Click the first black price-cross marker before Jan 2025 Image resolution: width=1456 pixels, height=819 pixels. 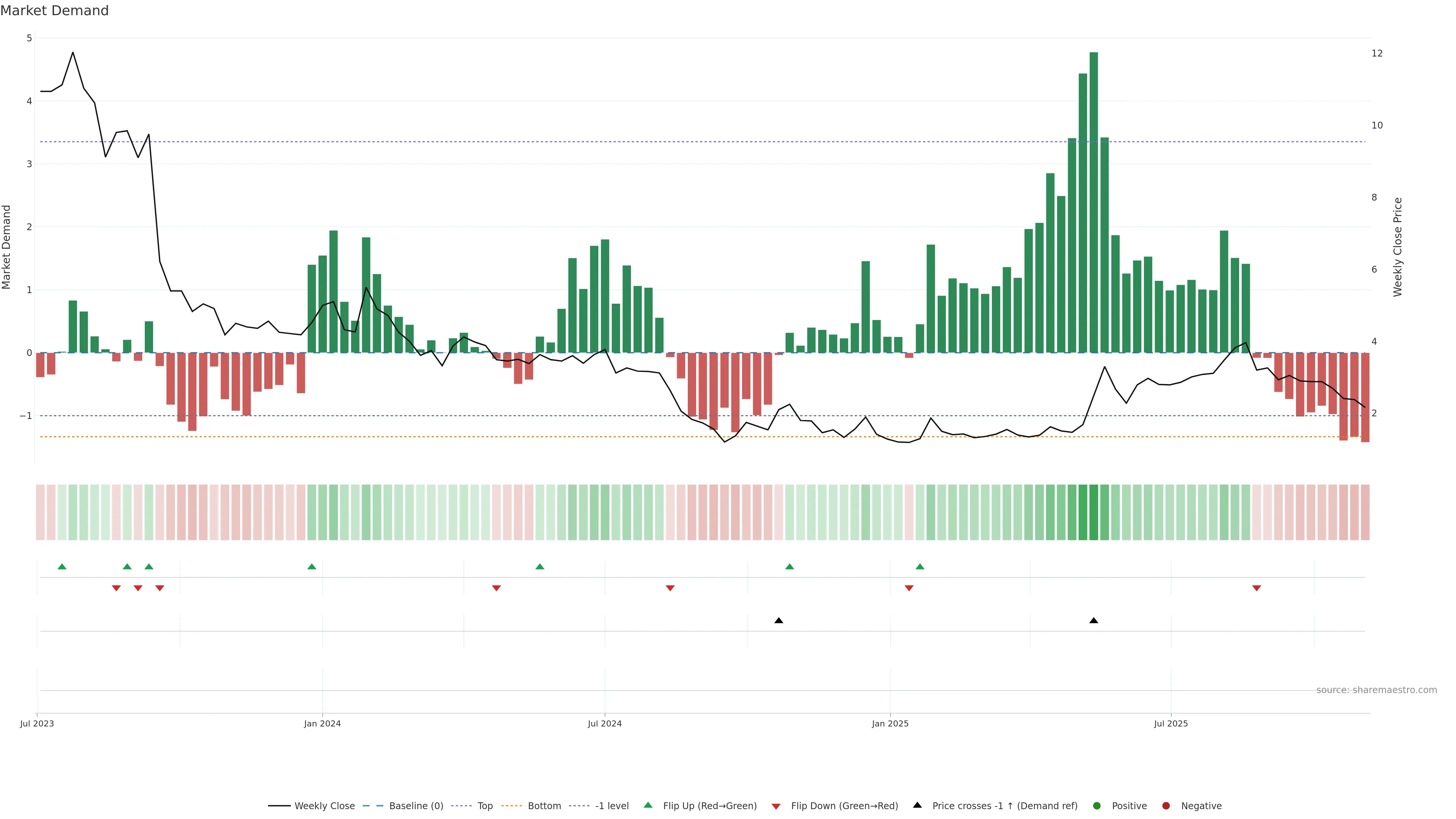(779, 621)
